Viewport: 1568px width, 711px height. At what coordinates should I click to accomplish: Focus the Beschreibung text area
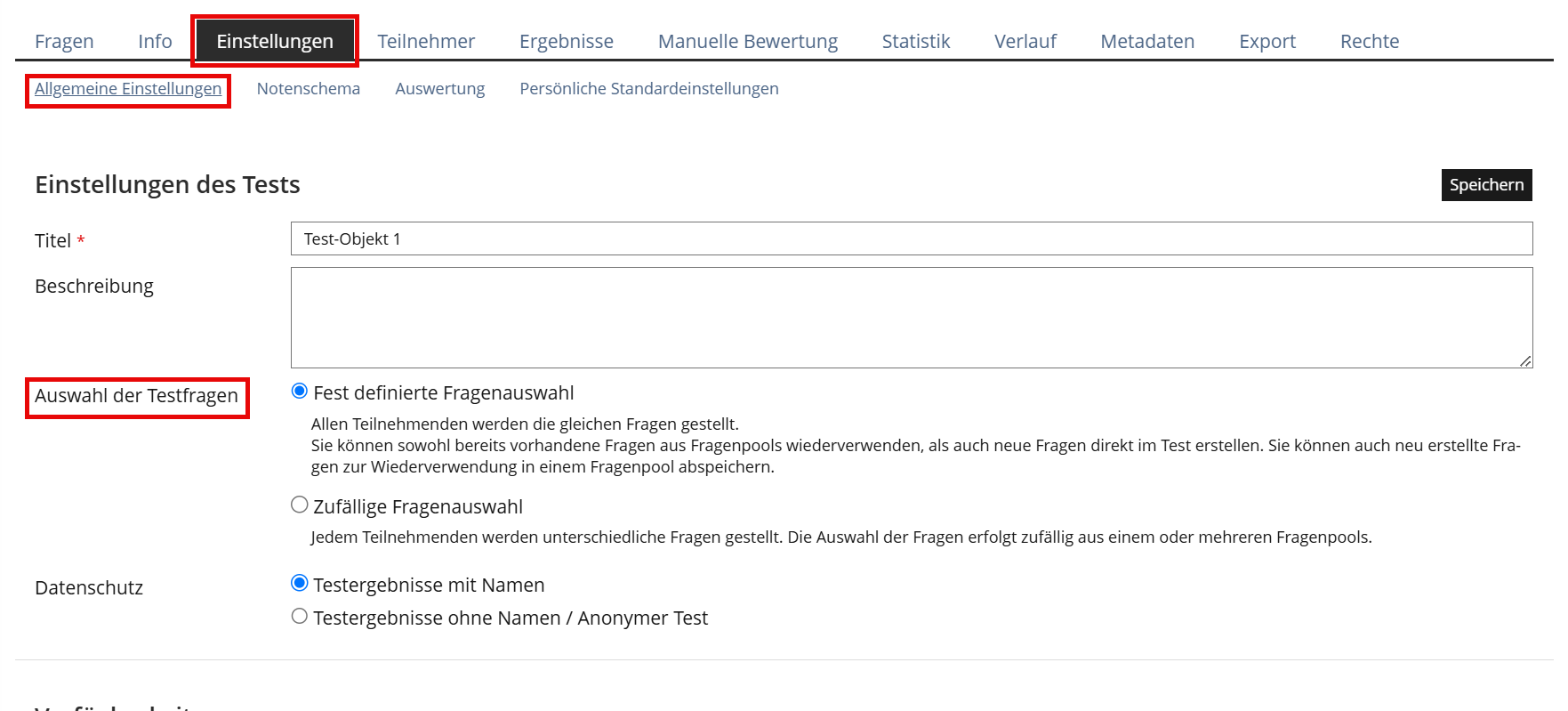[911, 318]
